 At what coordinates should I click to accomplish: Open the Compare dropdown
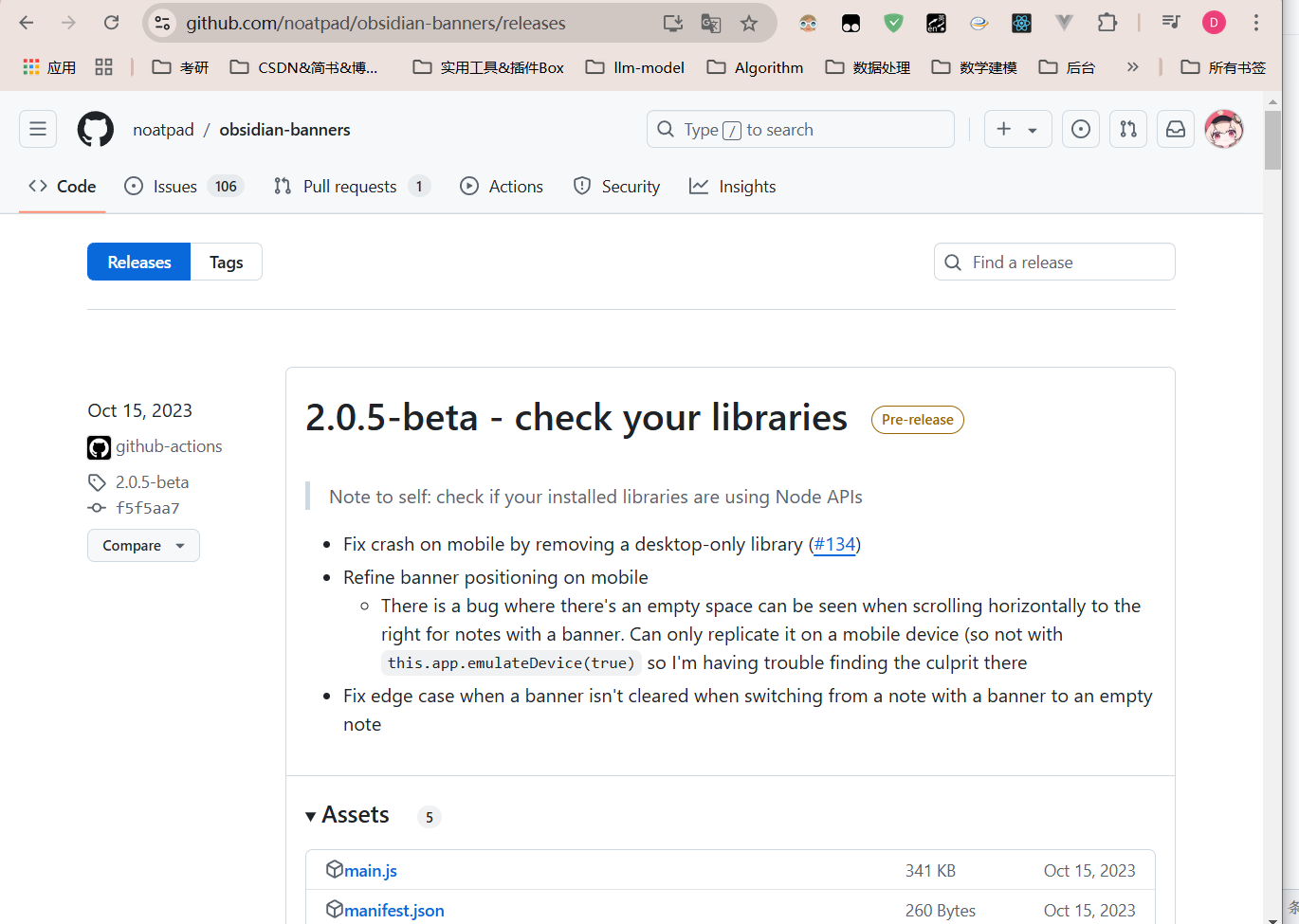143,546
